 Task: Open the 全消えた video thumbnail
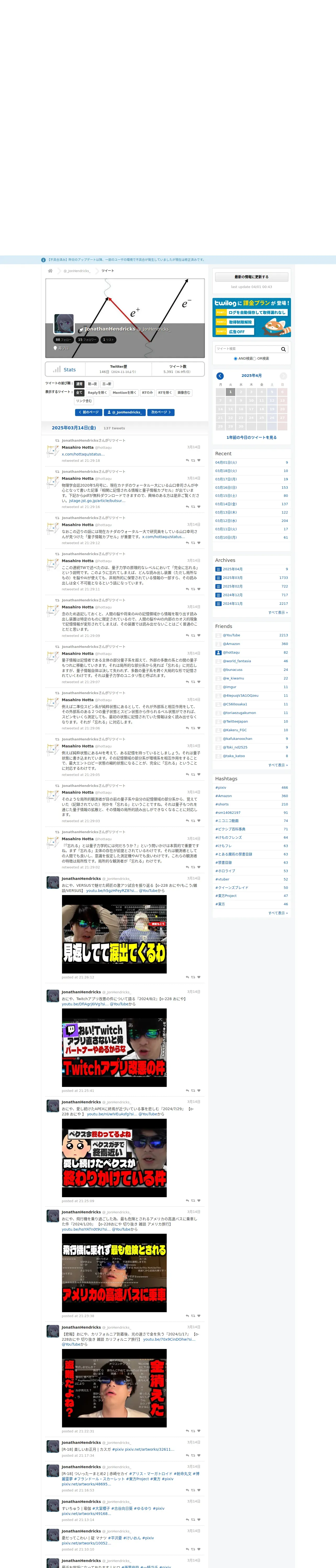click(114, 1388)
